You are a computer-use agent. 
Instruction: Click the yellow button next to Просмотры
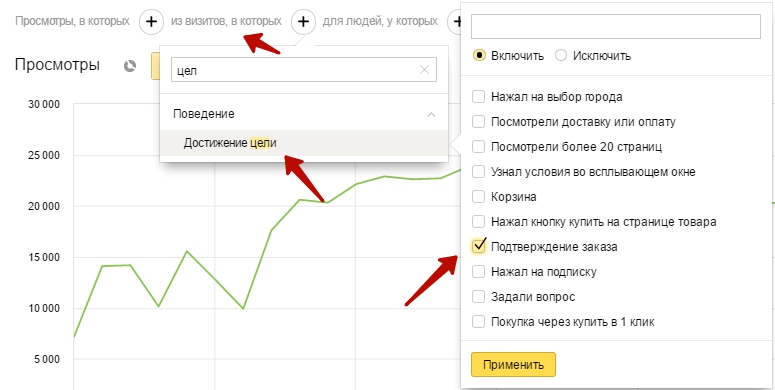[x=155, y=67]
